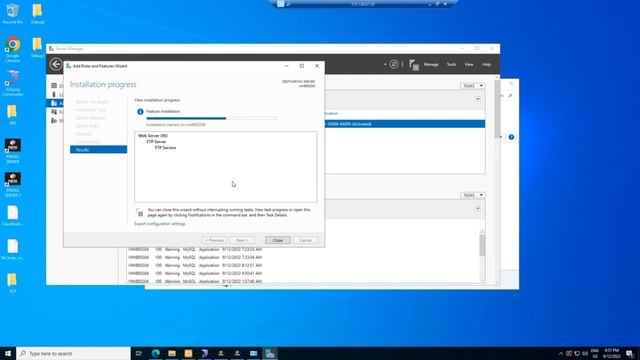Screen dimensions: 640x360
Task: Select the MySQL warning event at 8:12:51 AM
Action: pos(195,265)
